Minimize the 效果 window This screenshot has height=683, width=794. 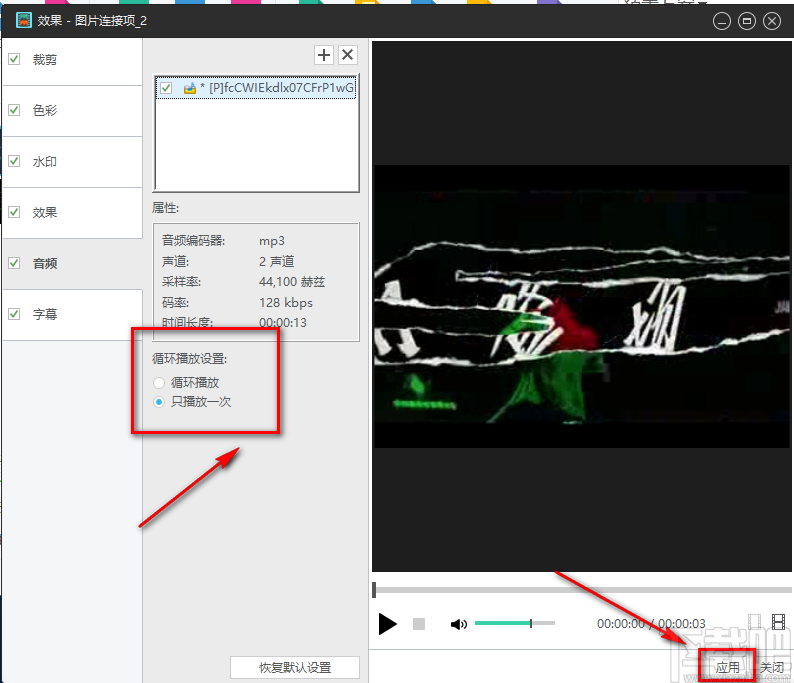(x=722, y=21)
